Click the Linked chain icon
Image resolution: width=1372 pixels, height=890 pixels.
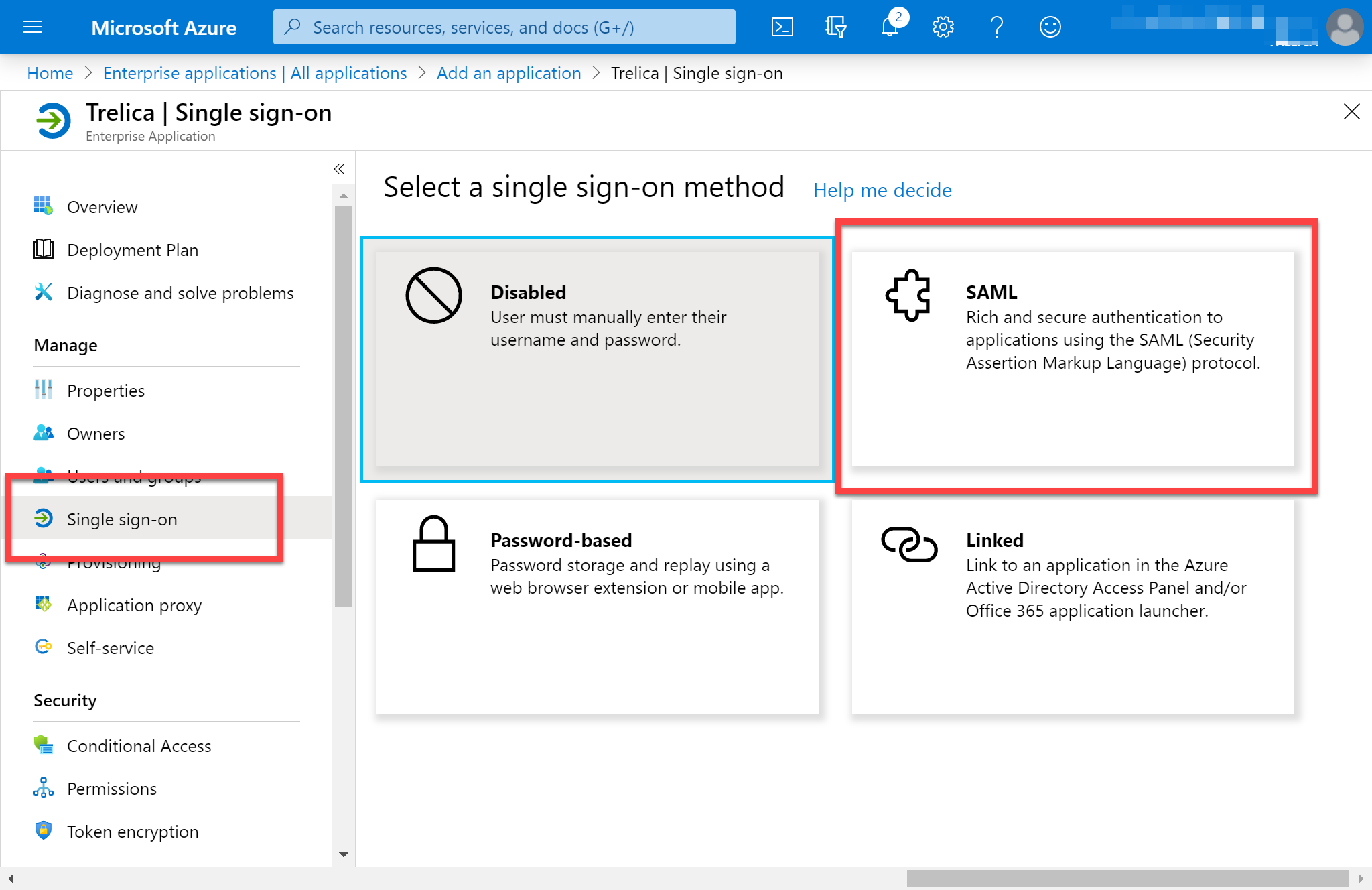point(909,544)
